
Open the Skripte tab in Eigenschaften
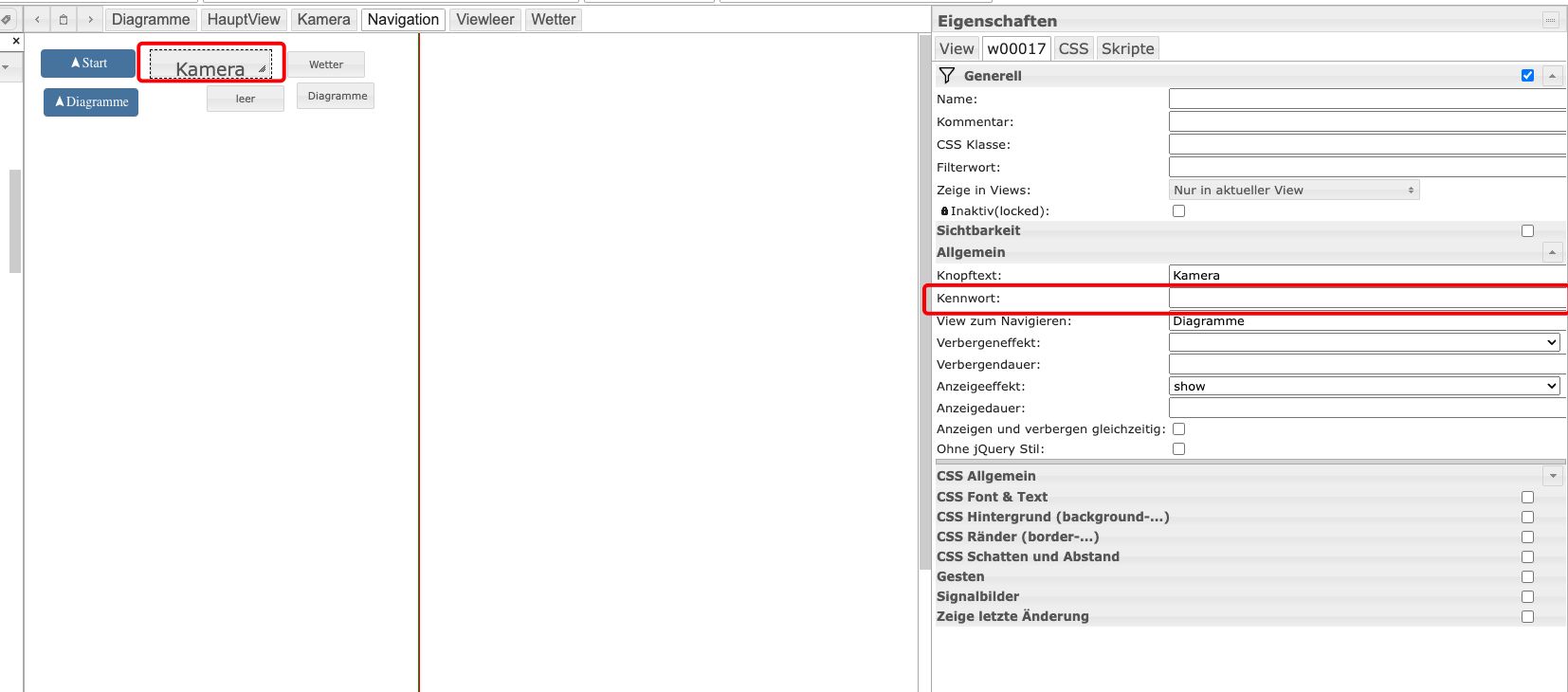pos(1127,48)
